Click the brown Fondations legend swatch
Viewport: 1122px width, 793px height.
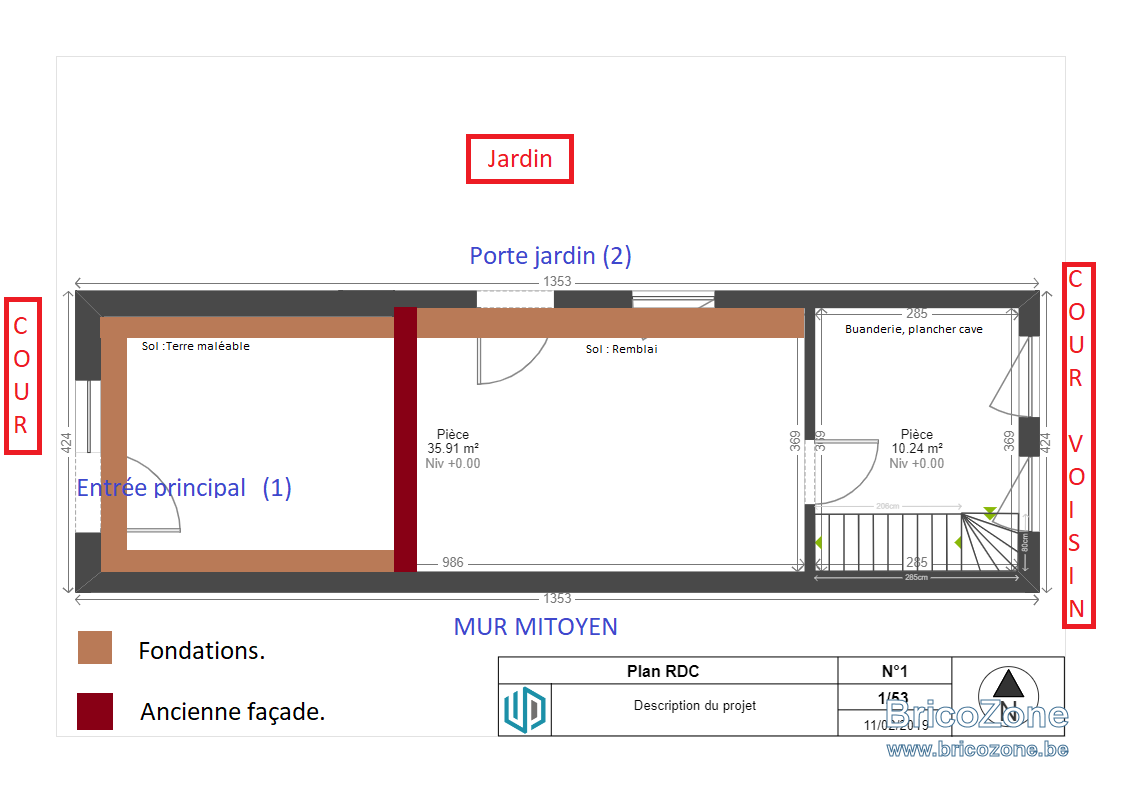pos(94,648)
